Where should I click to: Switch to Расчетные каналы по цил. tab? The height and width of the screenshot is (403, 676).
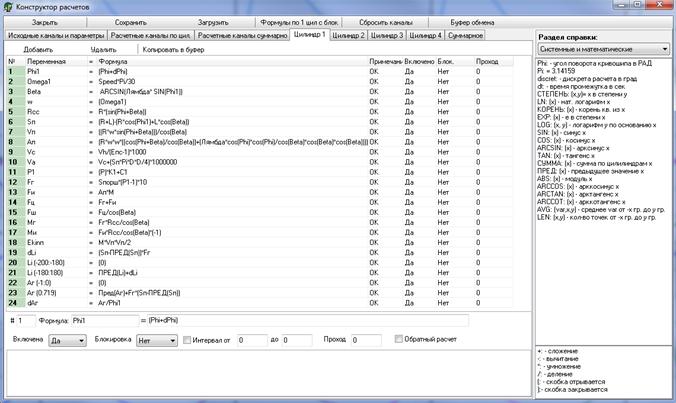[x=150, y=35]
